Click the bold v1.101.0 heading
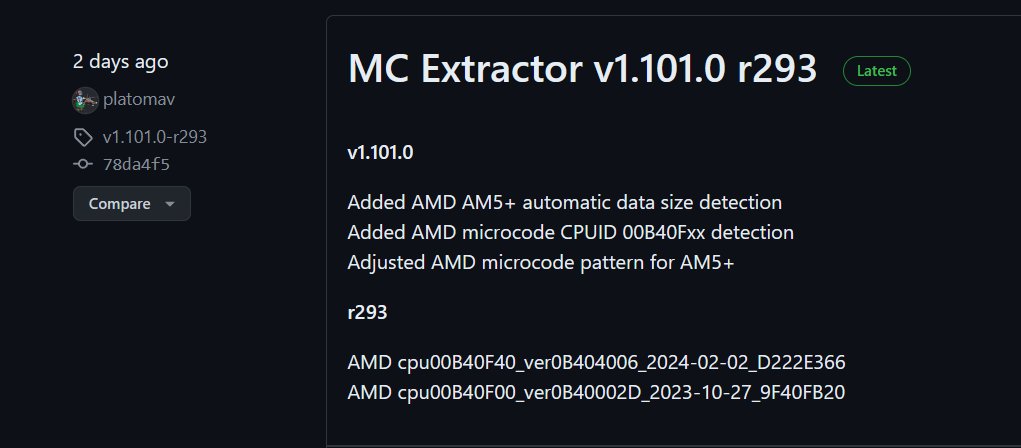Image resolution: width=1021 pixels, height=448 pixels. pyautogui.click(x=380, y=153)
